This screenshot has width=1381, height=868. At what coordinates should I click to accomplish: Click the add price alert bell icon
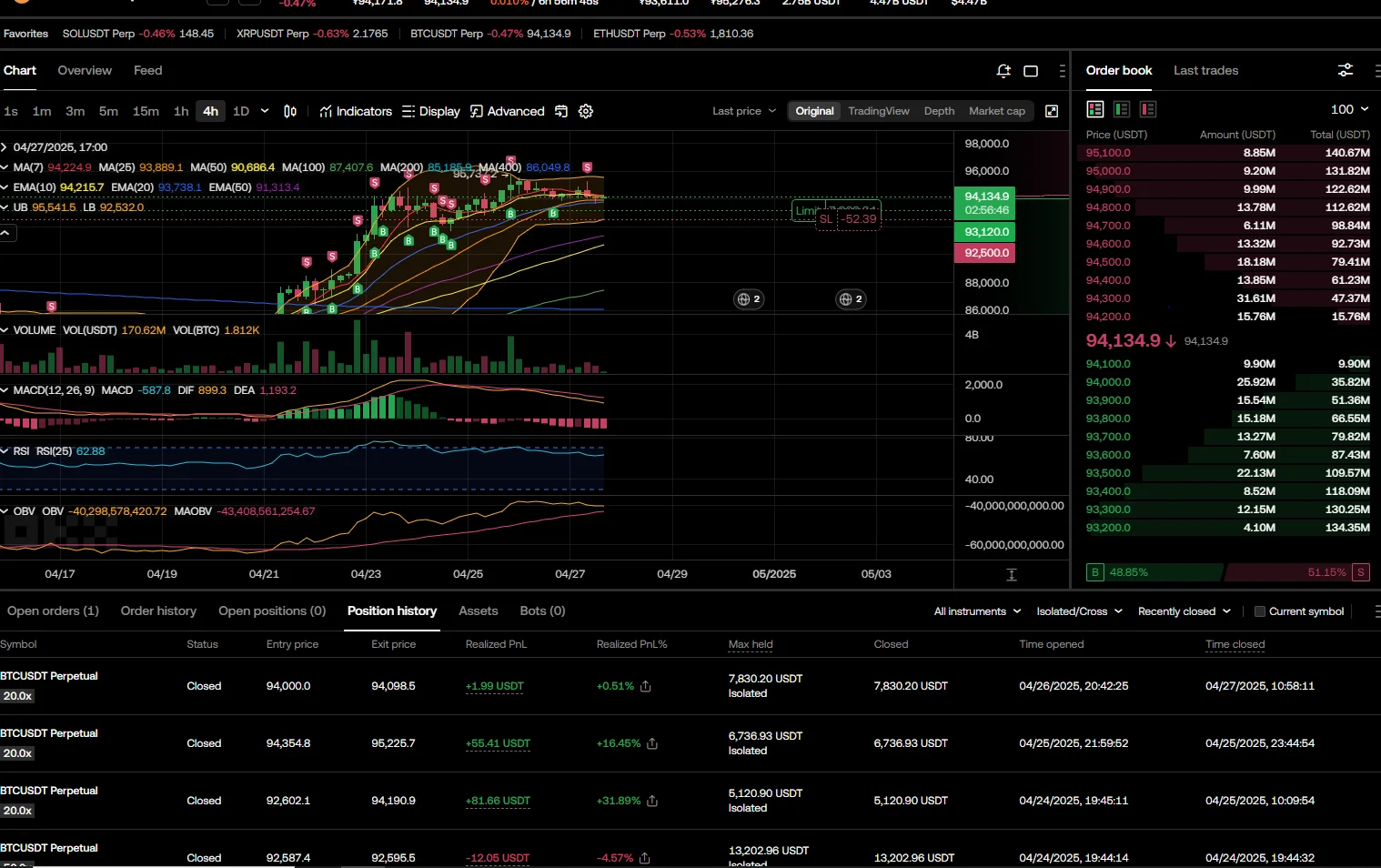pyautogui.click(x=1003, y=71)
